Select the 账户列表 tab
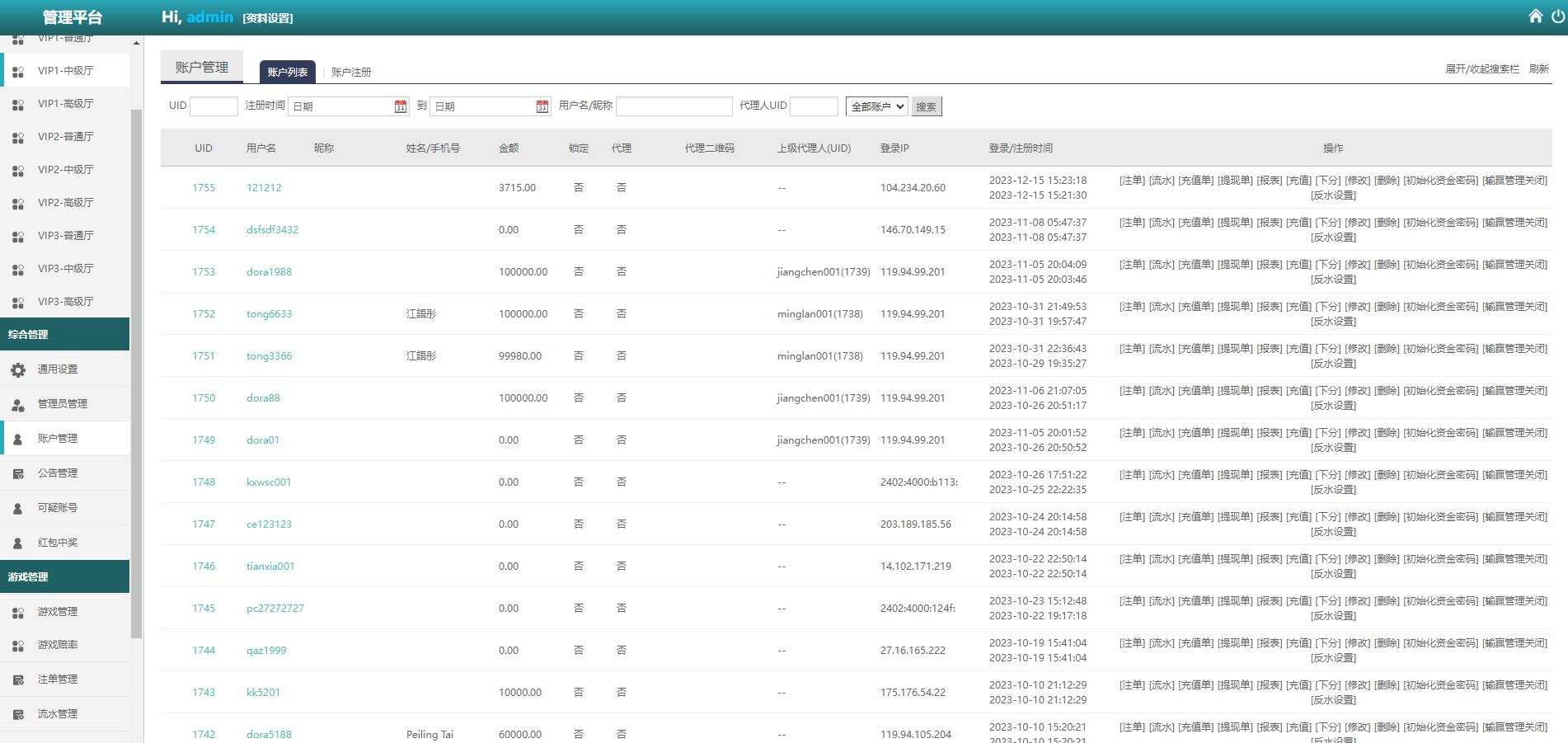Screen dimensions: 1568x743 287,73
